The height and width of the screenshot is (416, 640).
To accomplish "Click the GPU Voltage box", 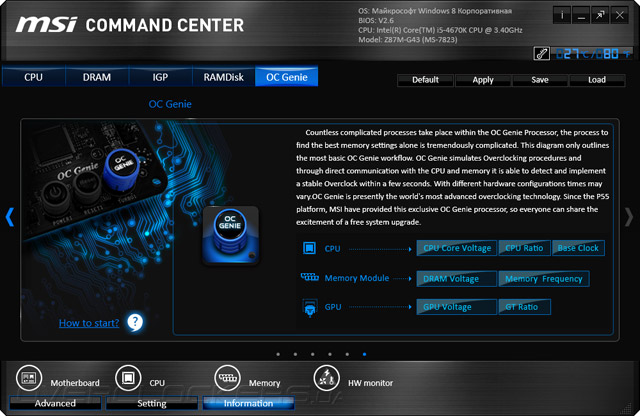I will click(457, 307).
